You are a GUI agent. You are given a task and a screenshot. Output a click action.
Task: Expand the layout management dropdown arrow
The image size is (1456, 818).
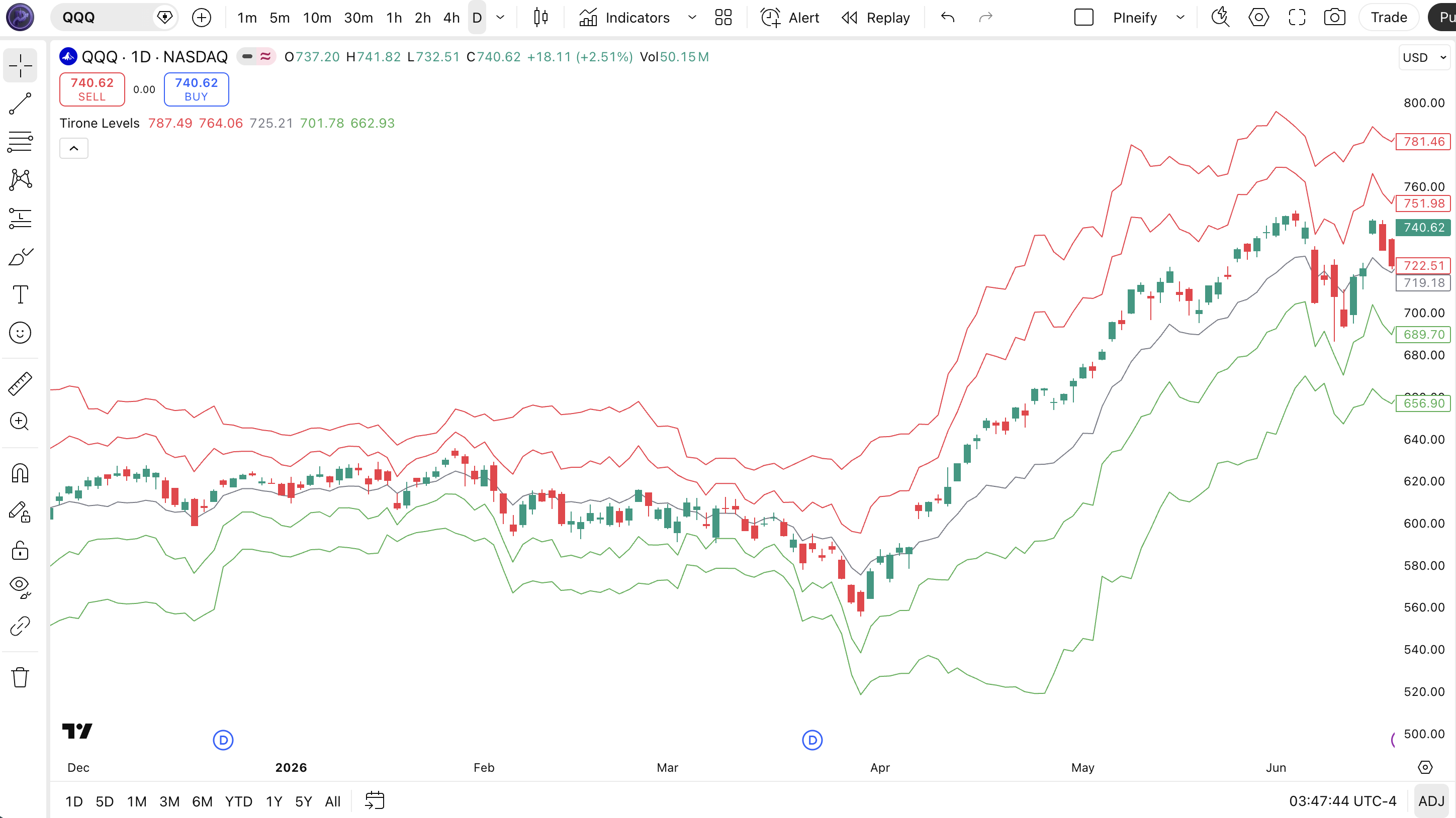pyautogui.click(x=1180, y=18)
